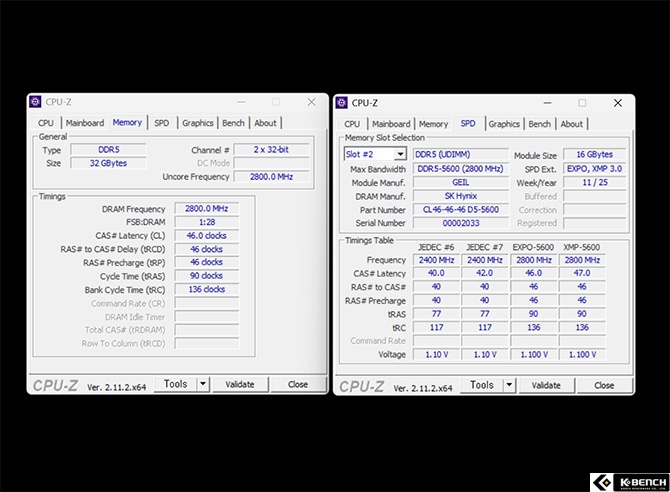Image resolution: width=670 pixels, height=492 pixels.
Task: Expand Tools dropdown arrow in right window
Action: click(509, 385)
